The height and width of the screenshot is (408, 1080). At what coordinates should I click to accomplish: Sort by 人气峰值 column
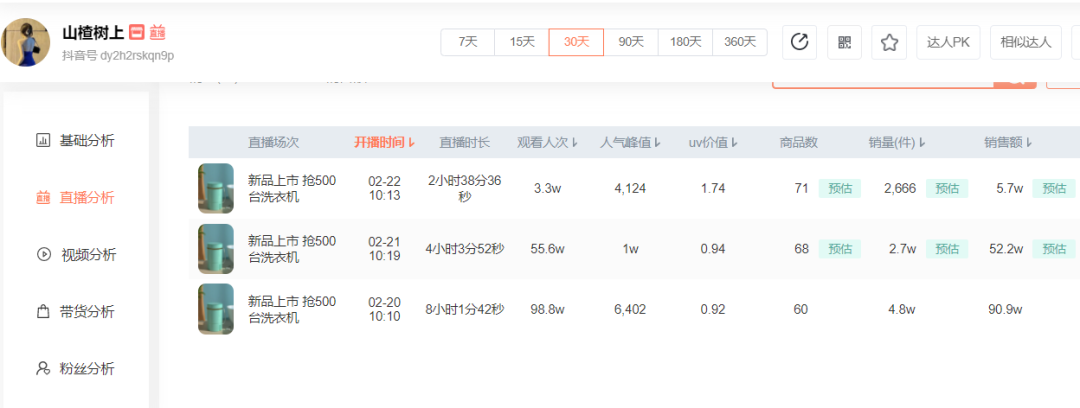coord(630,143)
